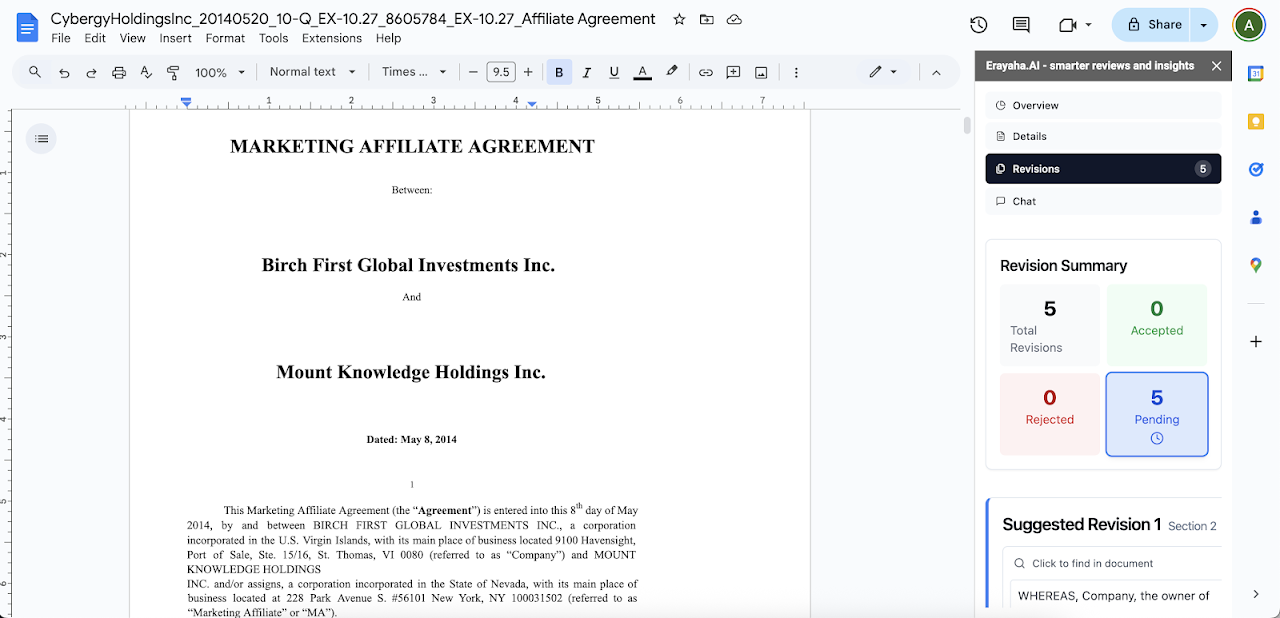Open the Tools menu
The image size is (1280, 618).
(x=273, y=38)
